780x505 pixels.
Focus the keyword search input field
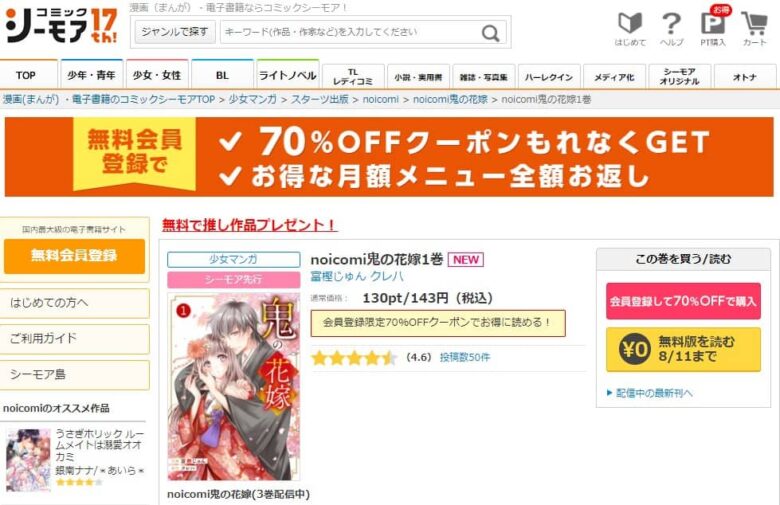click(x=349, y=32)
